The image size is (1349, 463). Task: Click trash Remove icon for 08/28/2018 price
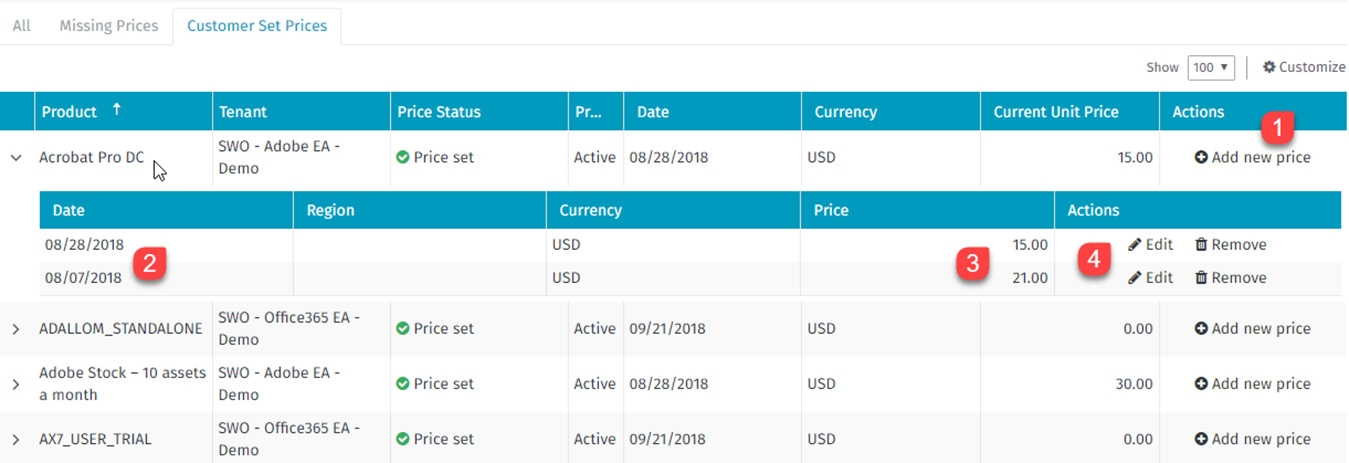coord(1201,245)
